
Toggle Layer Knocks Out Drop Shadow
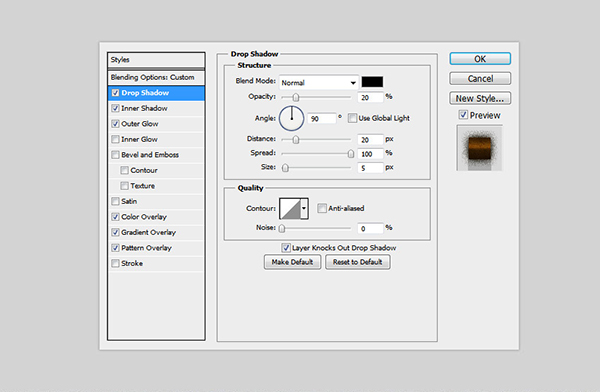tap(286, 248)
